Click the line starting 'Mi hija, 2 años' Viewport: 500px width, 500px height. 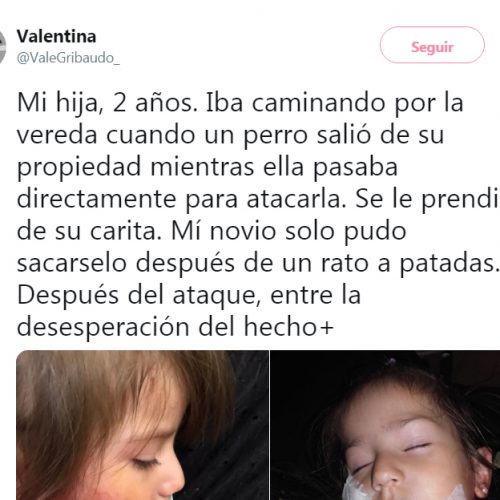[x=240, y=104]
